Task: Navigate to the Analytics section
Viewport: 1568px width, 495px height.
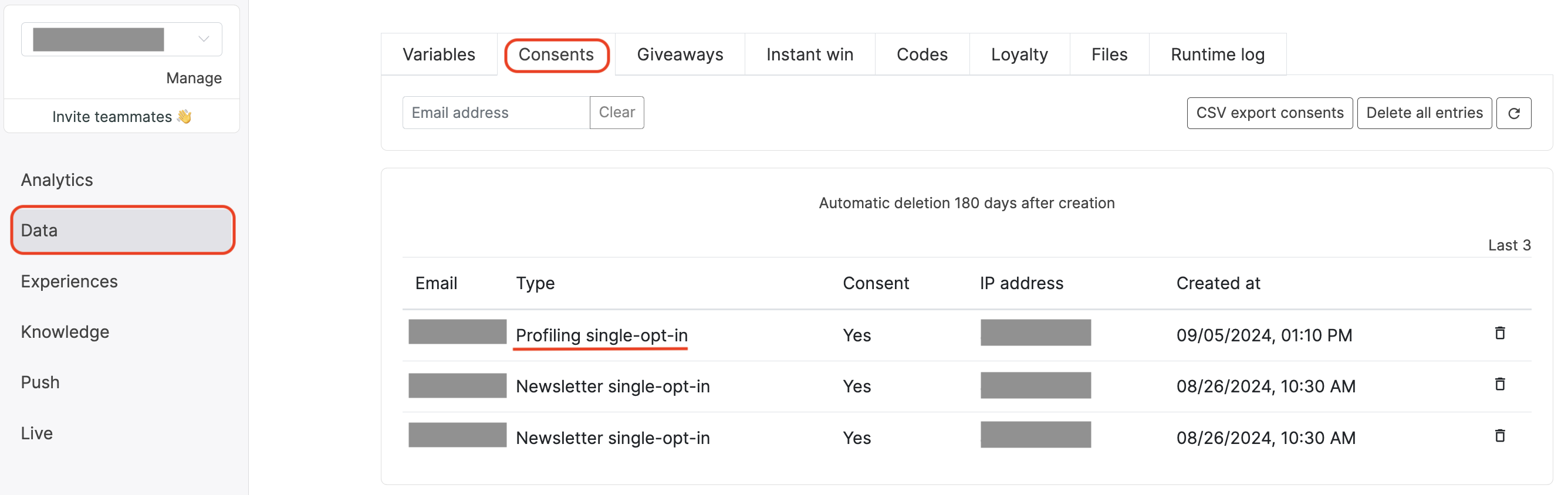Action: click(56, 179)
